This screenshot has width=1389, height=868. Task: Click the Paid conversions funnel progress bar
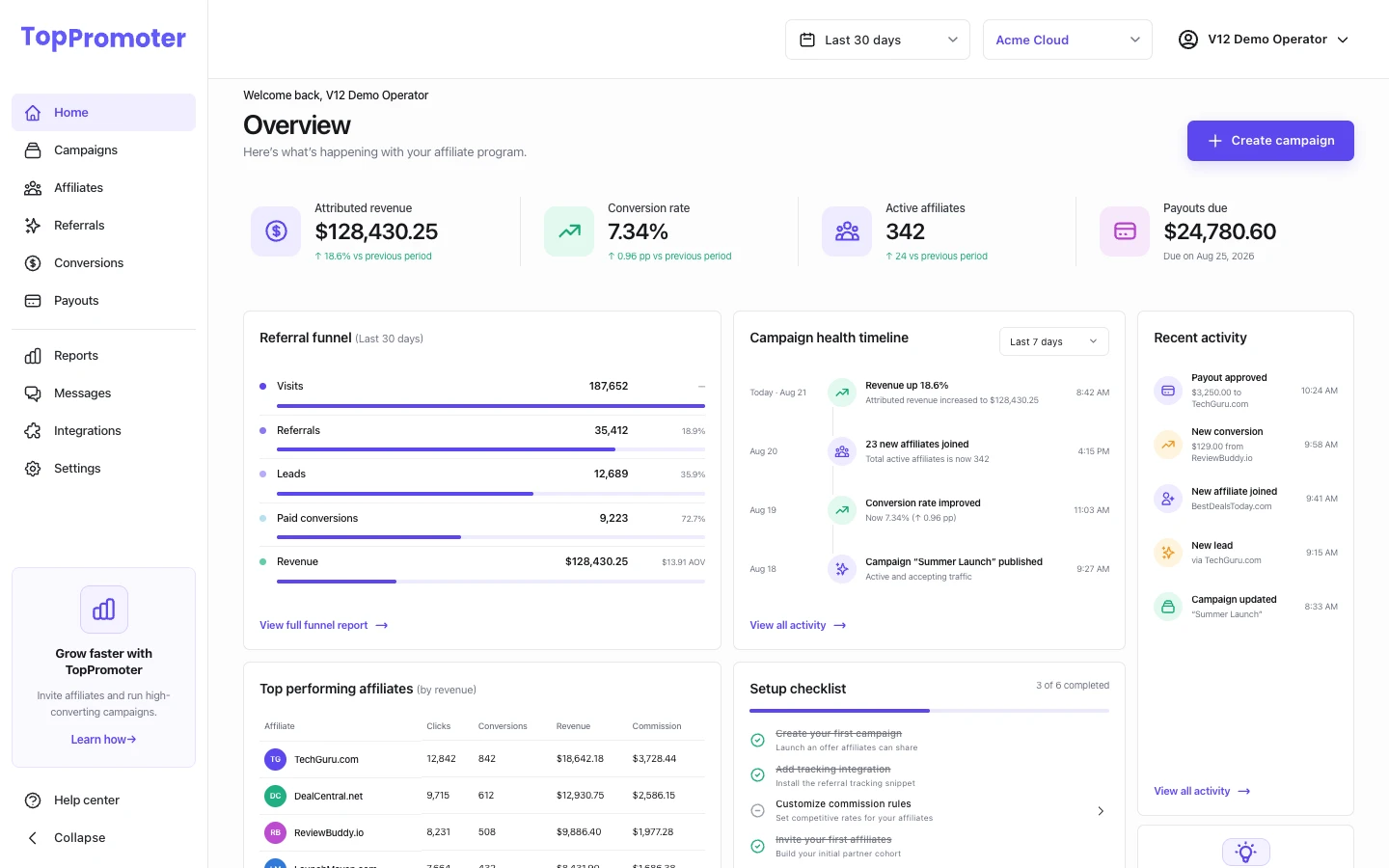[x=491, y=537]
